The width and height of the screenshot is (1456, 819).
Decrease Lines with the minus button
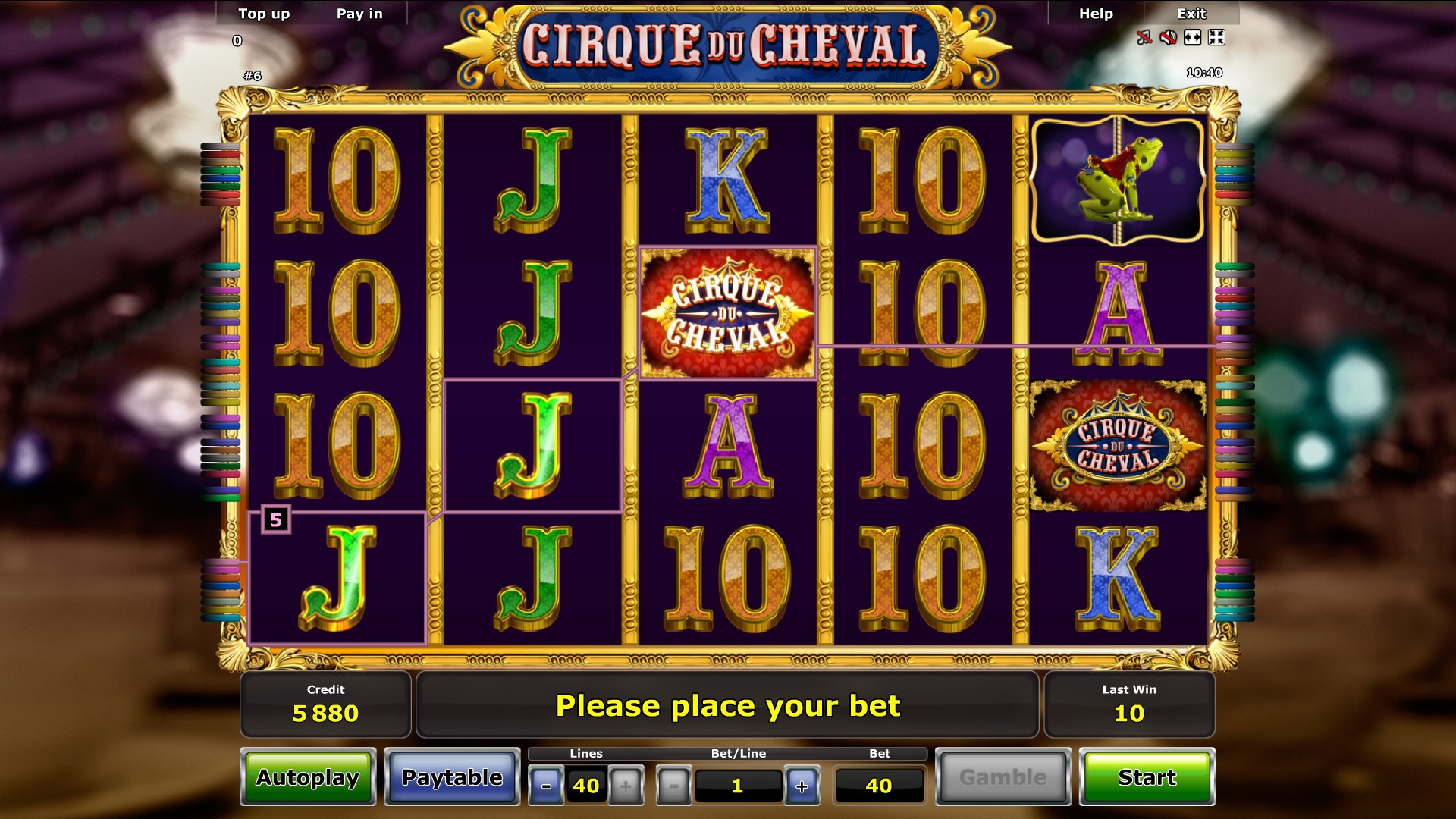[546, 786]
